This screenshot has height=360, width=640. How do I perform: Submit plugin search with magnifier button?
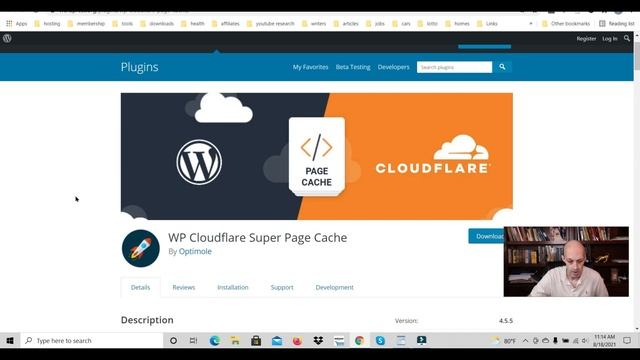pyautogui.click(x=502, y=67)
